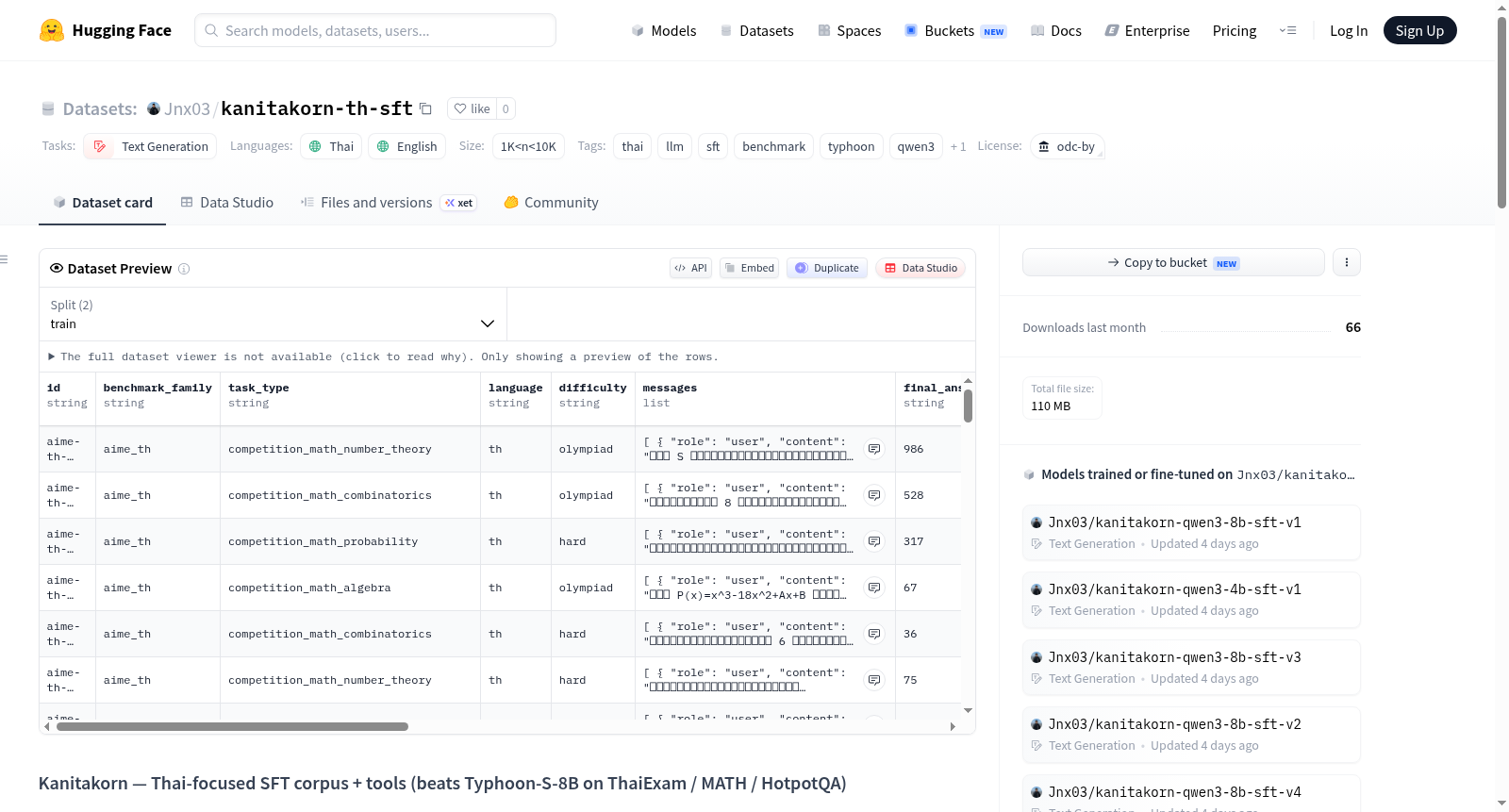Click the typhoon tag
Screen dimensions: 1509x812
pyautogui.click(x=851, y=146)
